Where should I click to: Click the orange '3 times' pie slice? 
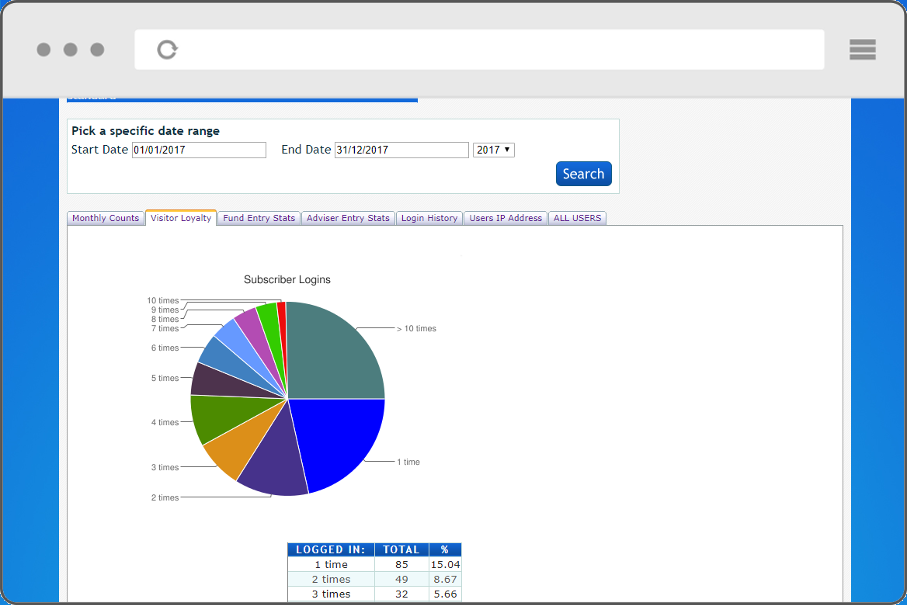(236, 449)
